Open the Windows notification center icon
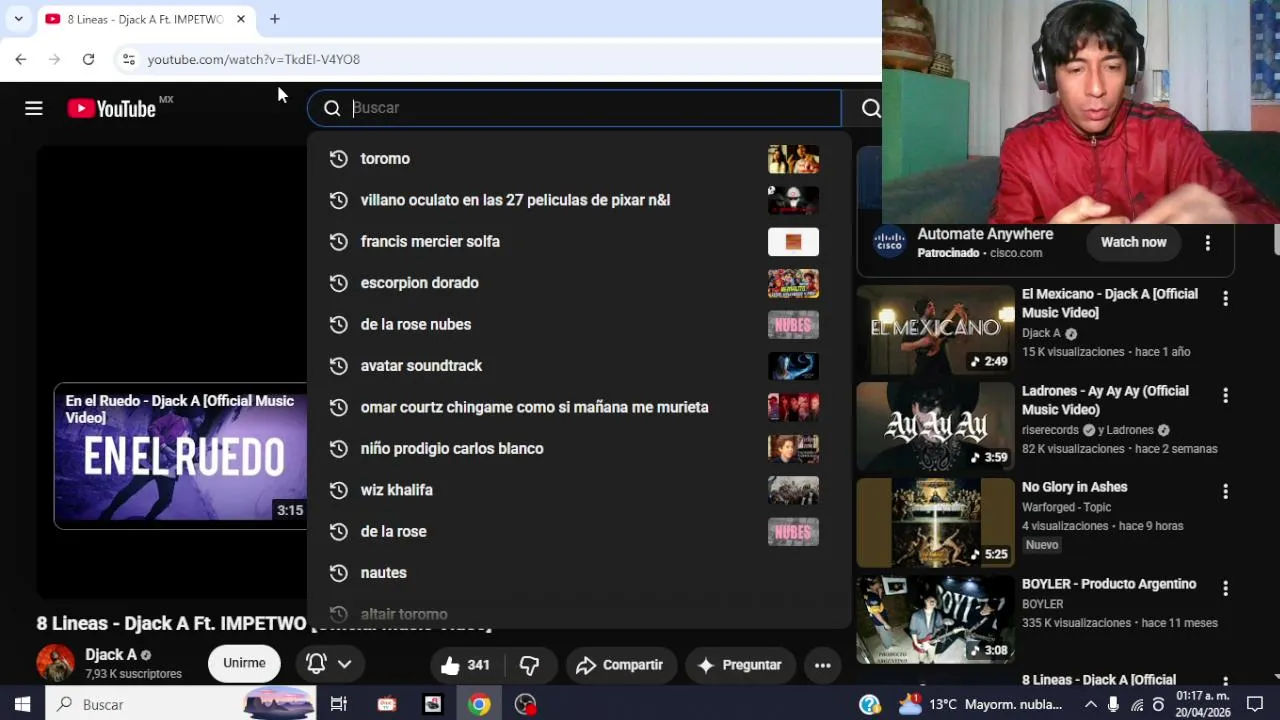Image resolution: width=1280 pixels, height=720 pixels. tap(1255, 704)
